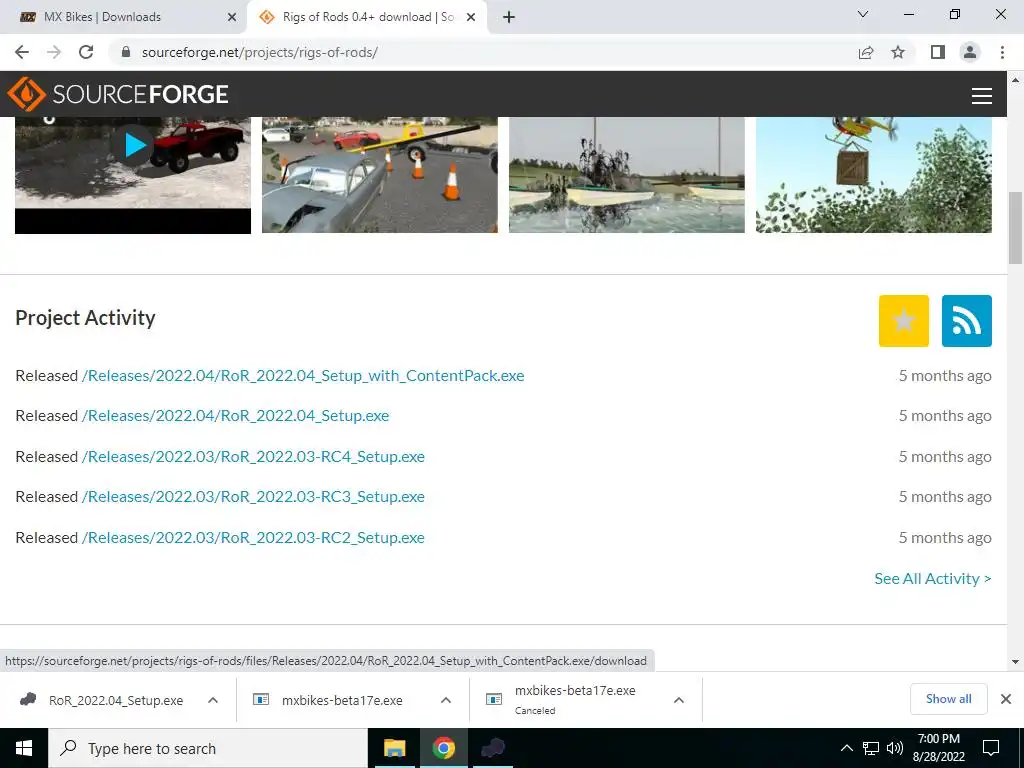Close the Rigs of Rods tab
Screen dimensions: 1024x768
pyautogui.click(x=471, y=17)
